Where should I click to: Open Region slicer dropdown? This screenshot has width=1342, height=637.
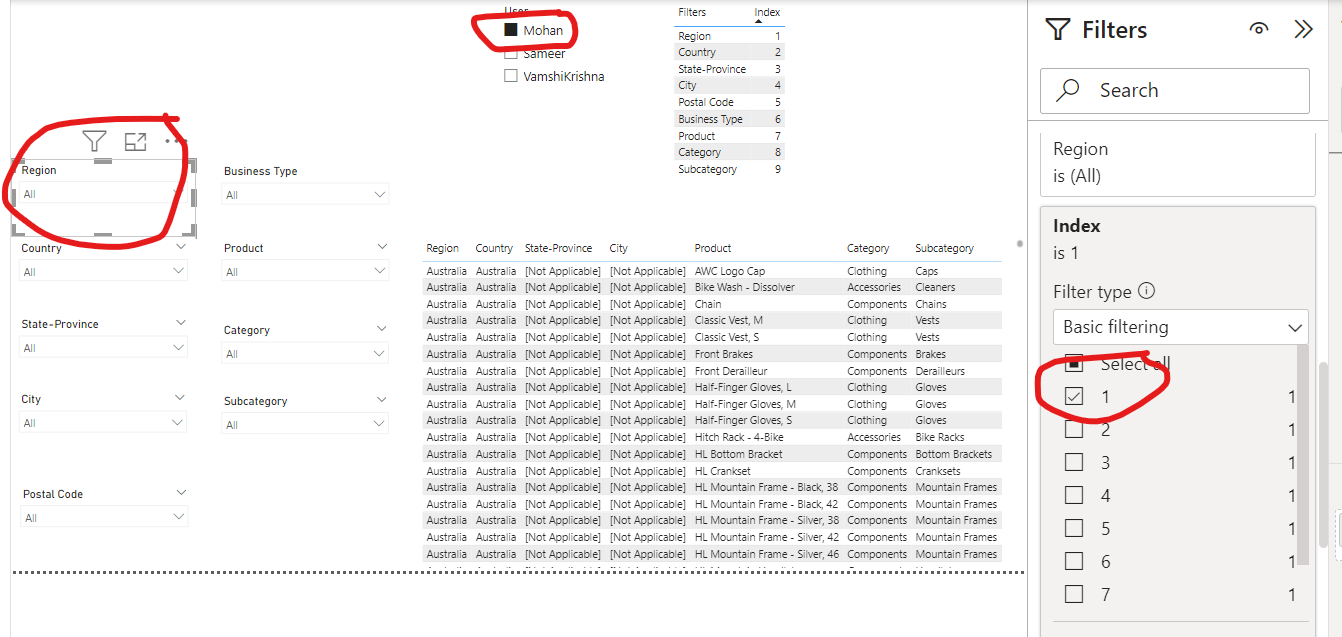102,194
